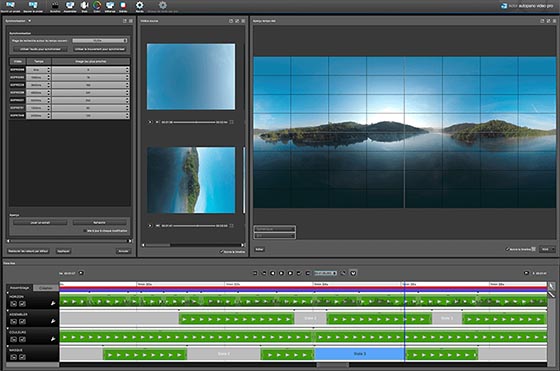Adjust the second video row Temps stepper
This screenshot has height=371, width=560.
(x=49, y=77)
